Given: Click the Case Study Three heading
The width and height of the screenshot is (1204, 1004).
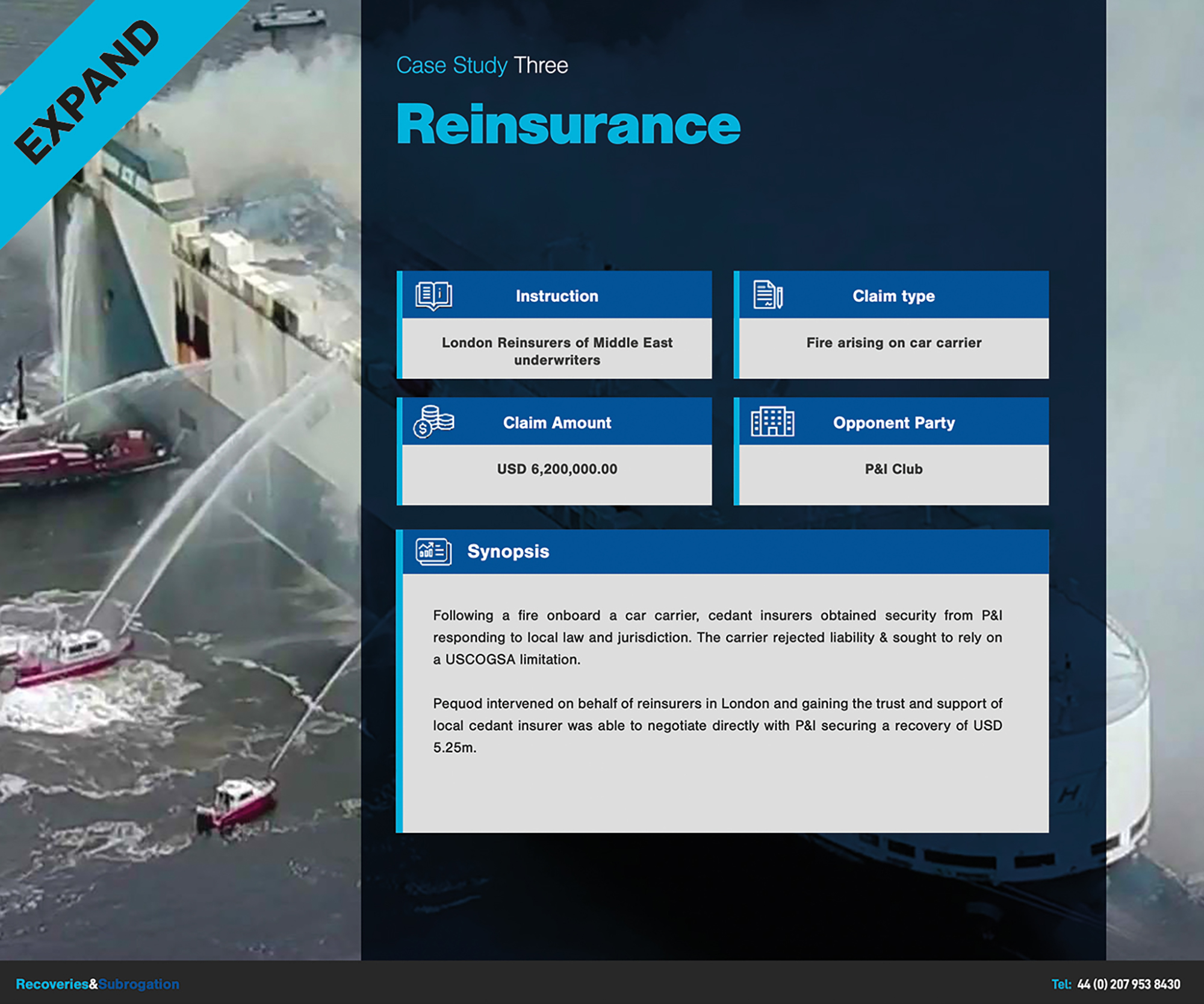Looking at the screenshot, I should (482, 65).
